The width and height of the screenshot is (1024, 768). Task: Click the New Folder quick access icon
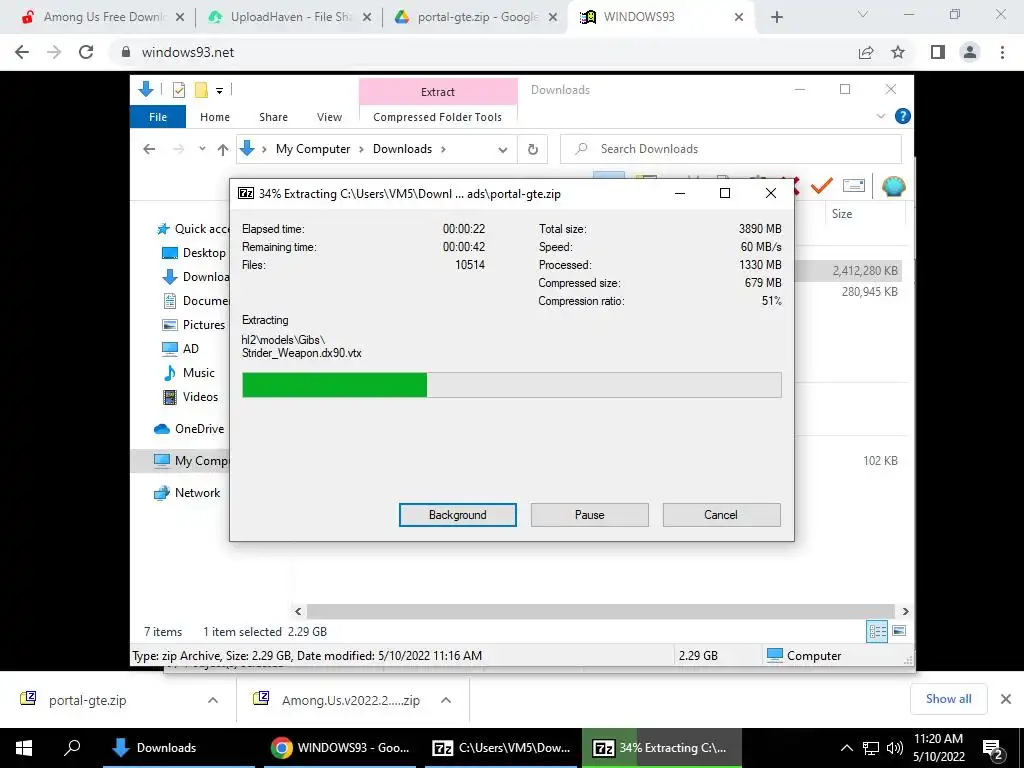click(201, 90)
